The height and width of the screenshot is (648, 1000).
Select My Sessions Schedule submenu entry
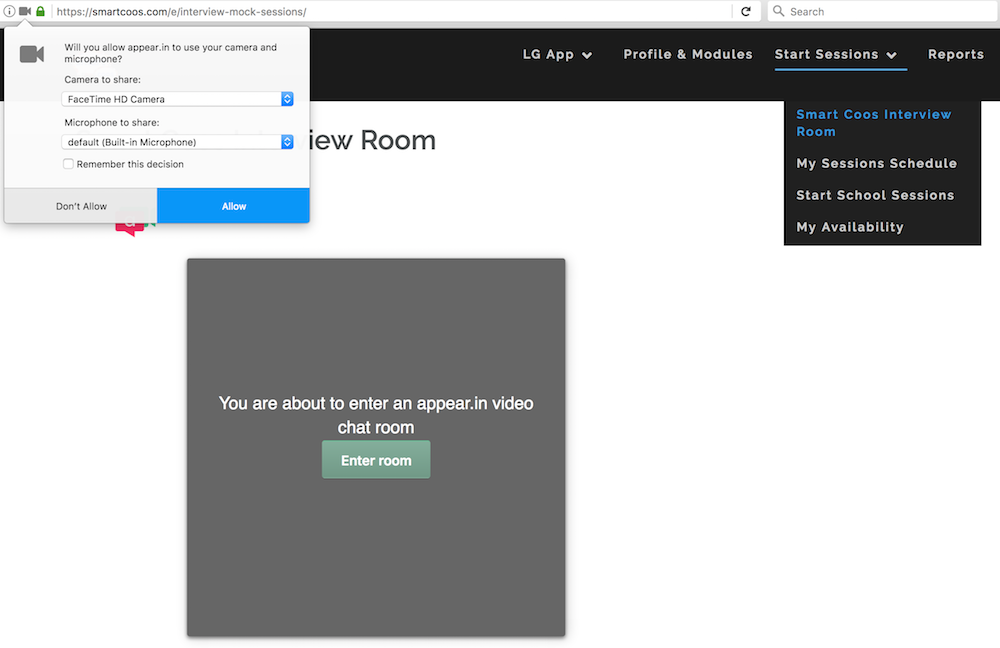point(876,163)
